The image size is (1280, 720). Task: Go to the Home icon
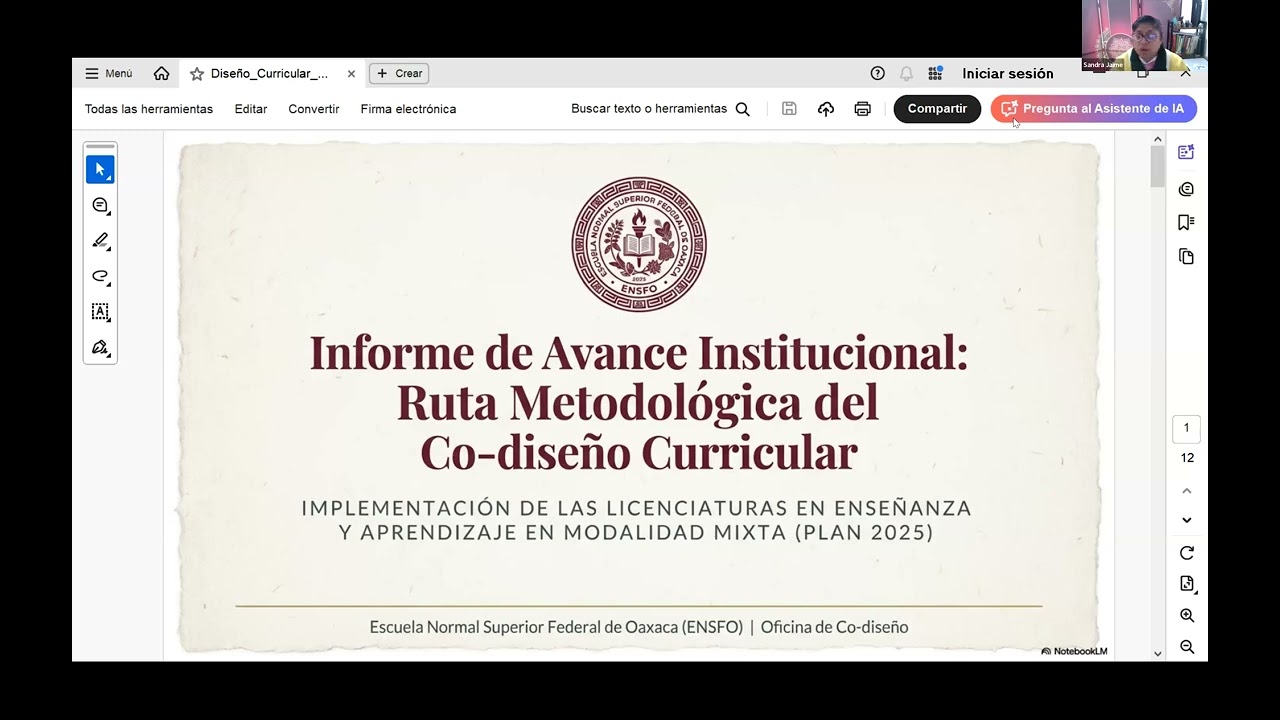tap(161, 73)
